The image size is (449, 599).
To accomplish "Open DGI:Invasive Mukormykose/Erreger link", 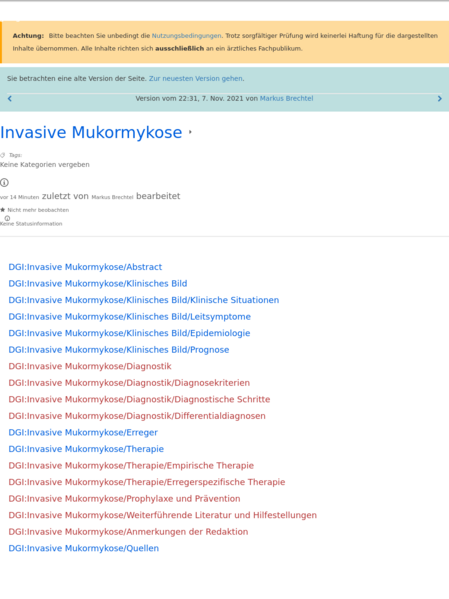I will [x=83, y=432].
